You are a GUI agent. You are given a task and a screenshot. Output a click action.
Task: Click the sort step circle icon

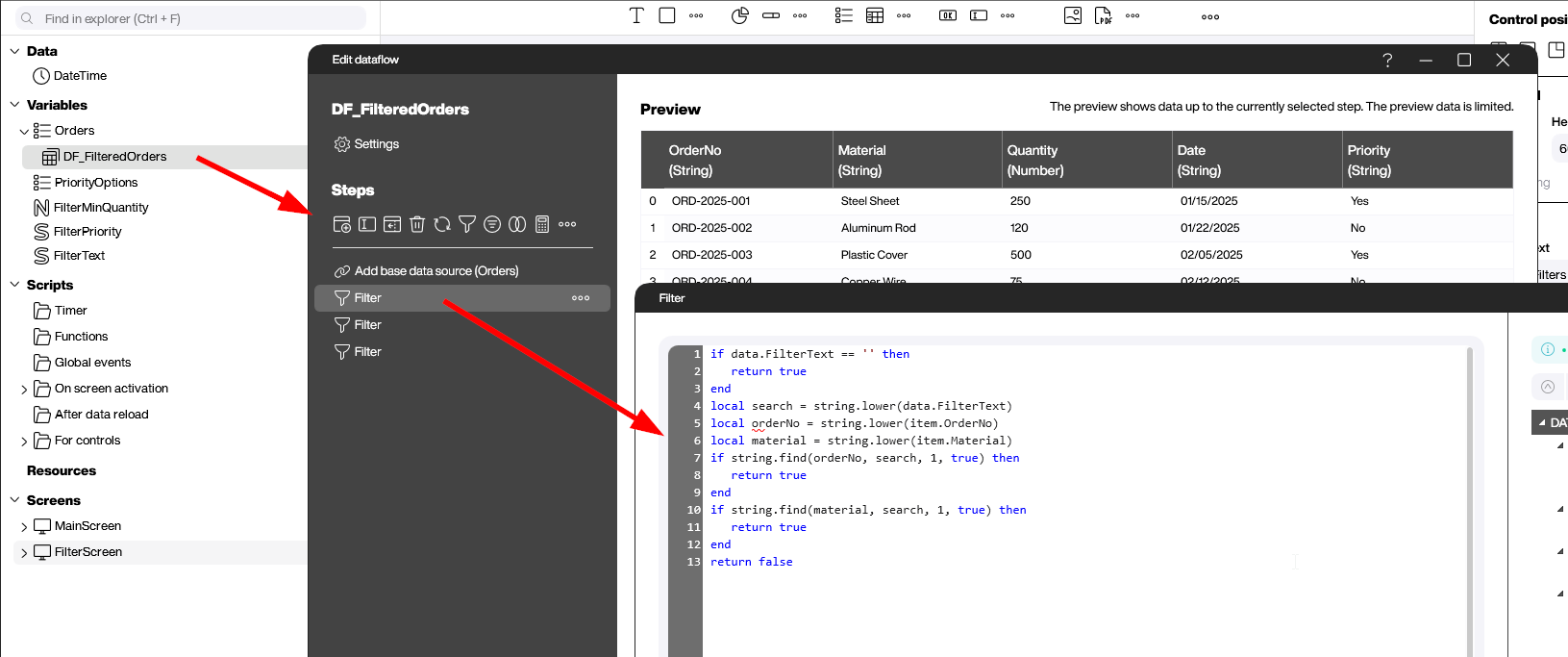click(x=492, y=224)
